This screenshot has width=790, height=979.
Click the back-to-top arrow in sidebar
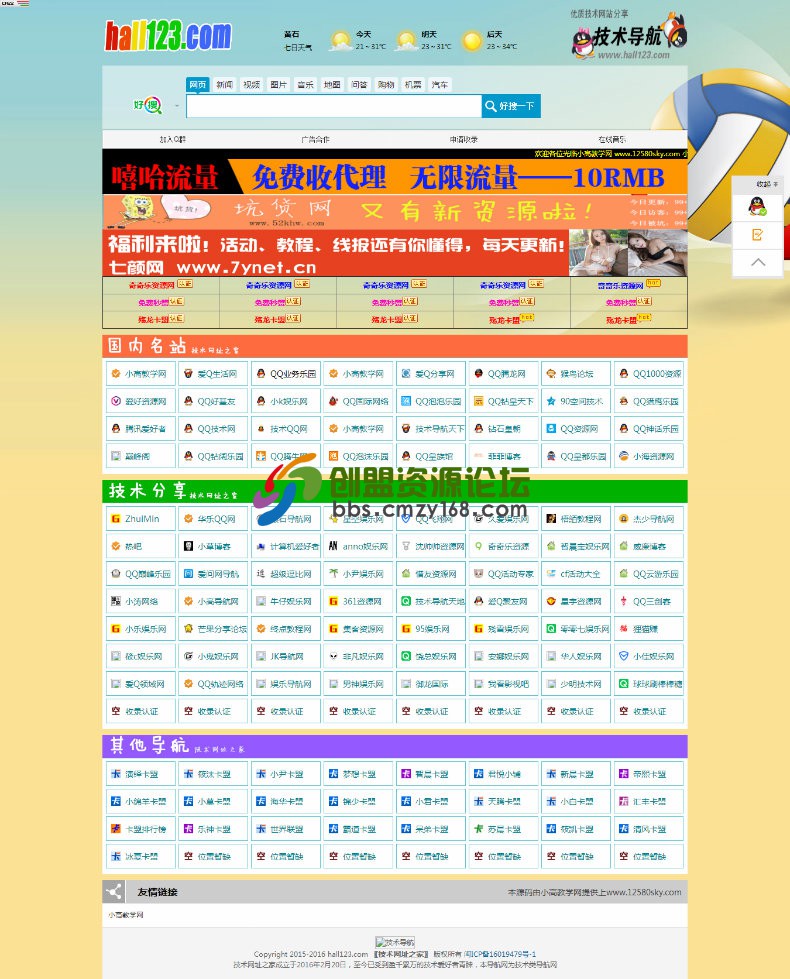pyautogui.click(x=758, y=262)
